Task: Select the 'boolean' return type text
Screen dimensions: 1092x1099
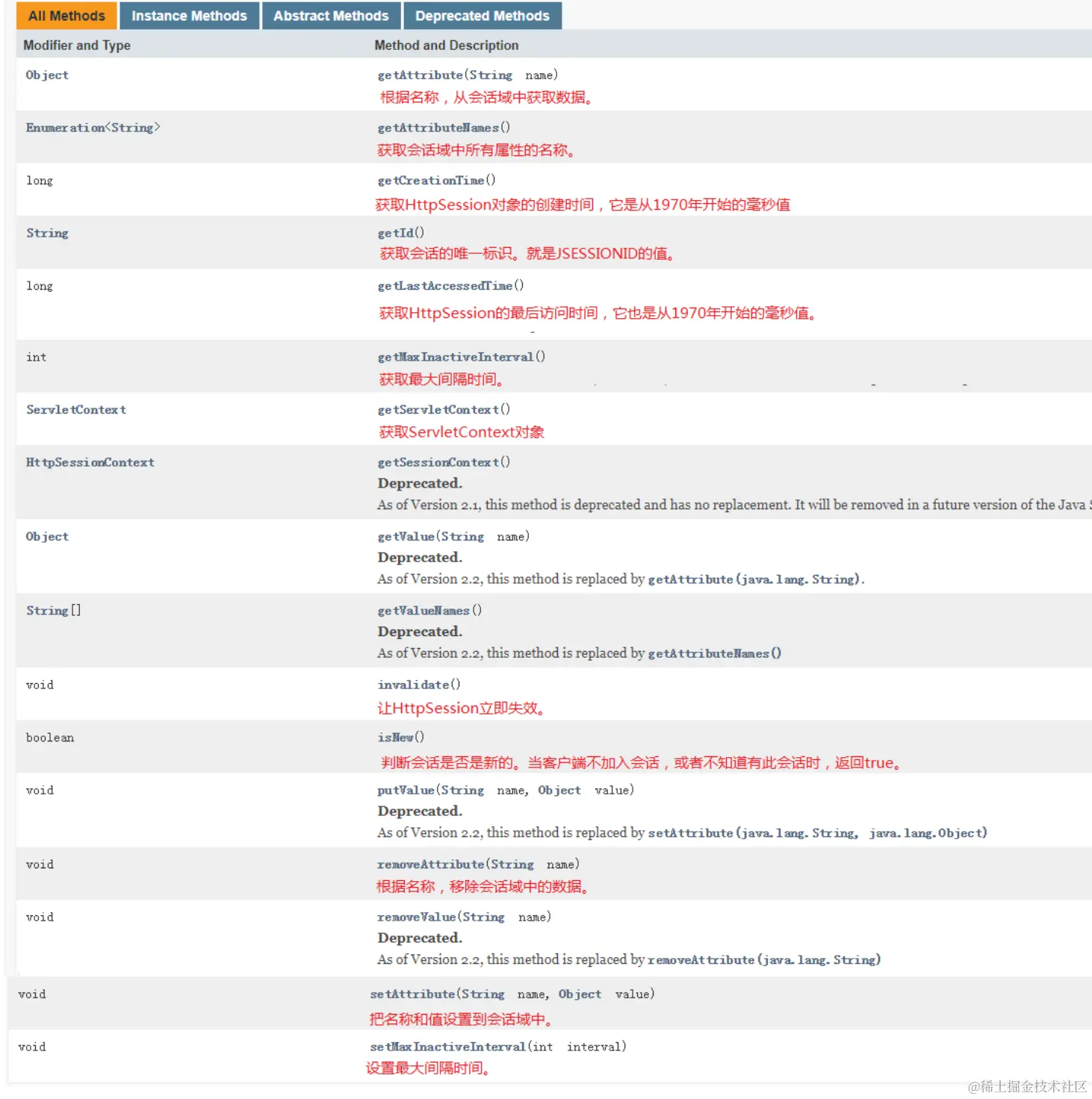Action: coord(50,737)
